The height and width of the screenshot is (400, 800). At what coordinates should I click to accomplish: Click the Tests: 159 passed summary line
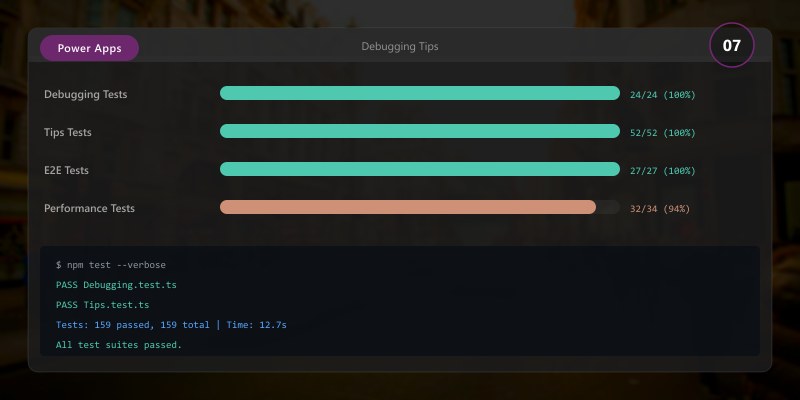171,325
